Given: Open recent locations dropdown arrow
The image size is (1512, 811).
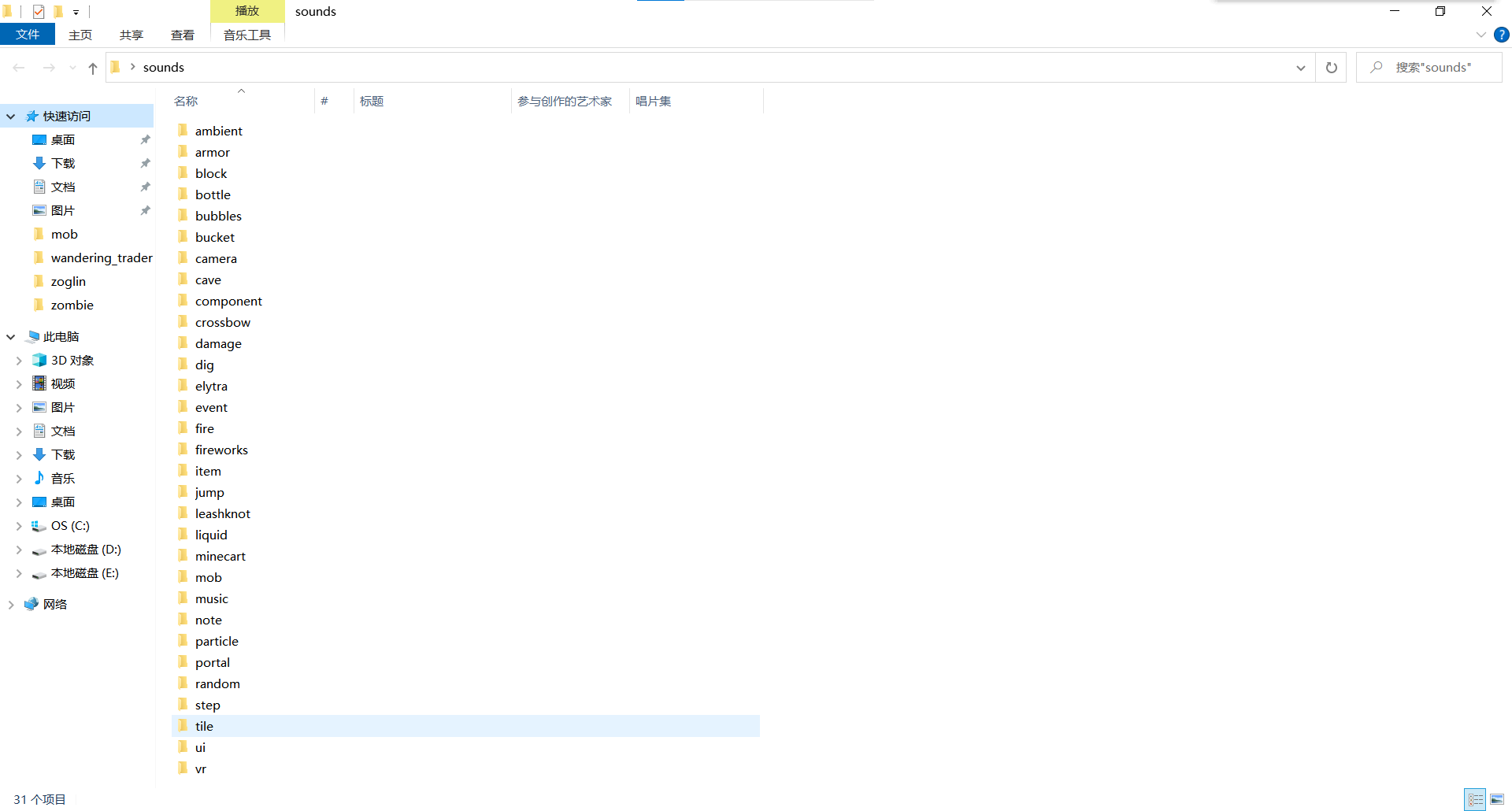Looking at the screenshot, I should coord(72,69).
